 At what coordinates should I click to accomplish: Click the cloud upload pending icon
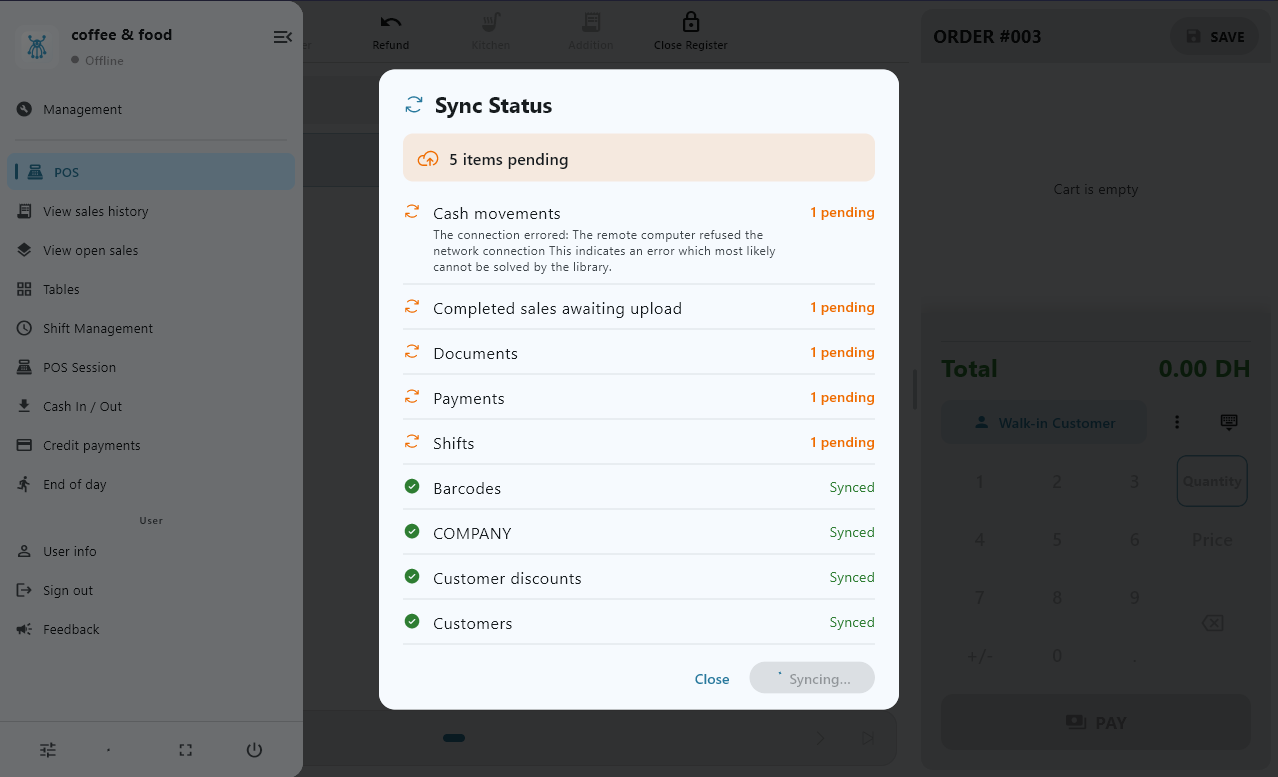pos(428,159)
